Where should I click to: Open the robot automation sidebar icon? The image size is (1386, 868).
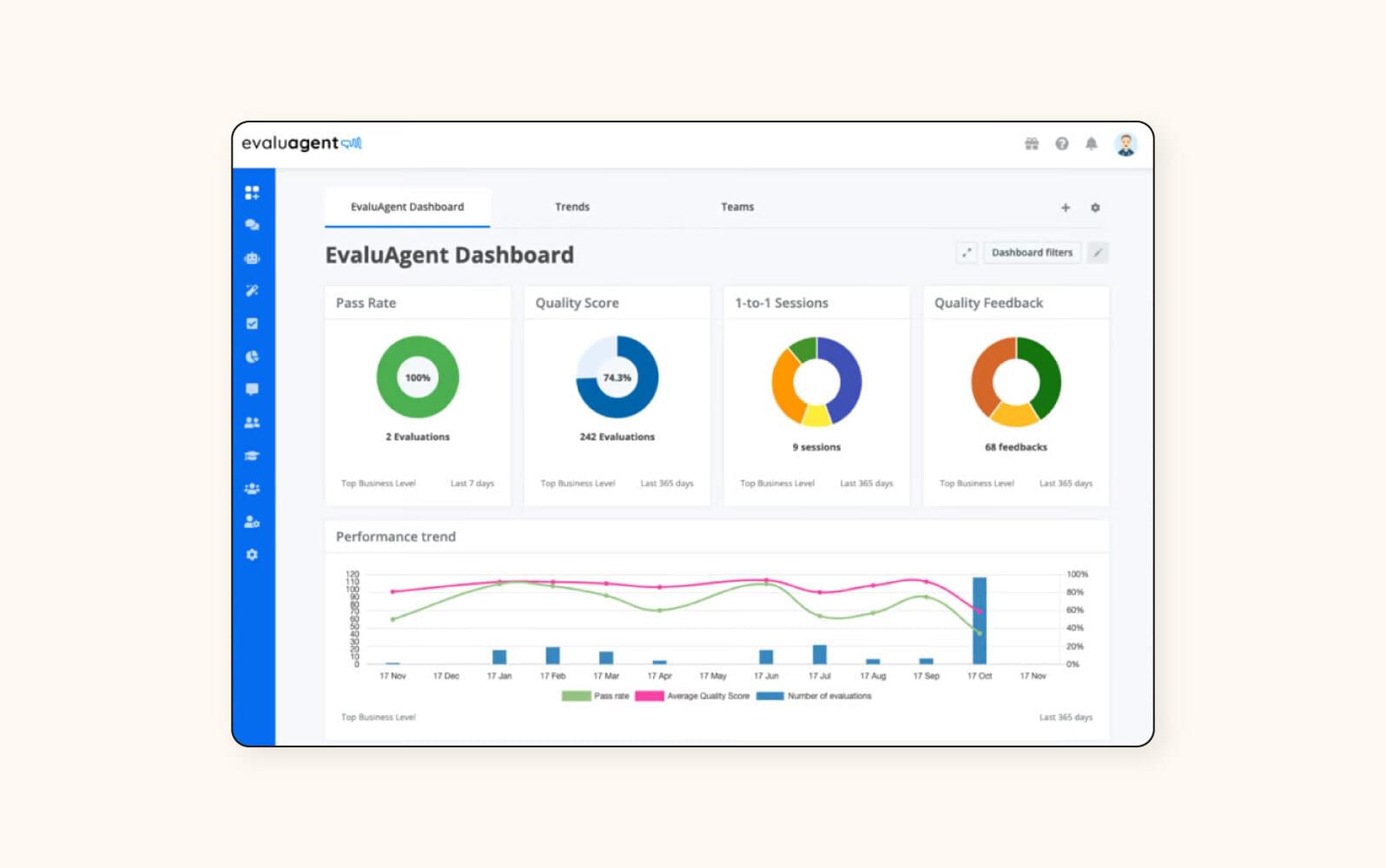coord(252,258)
